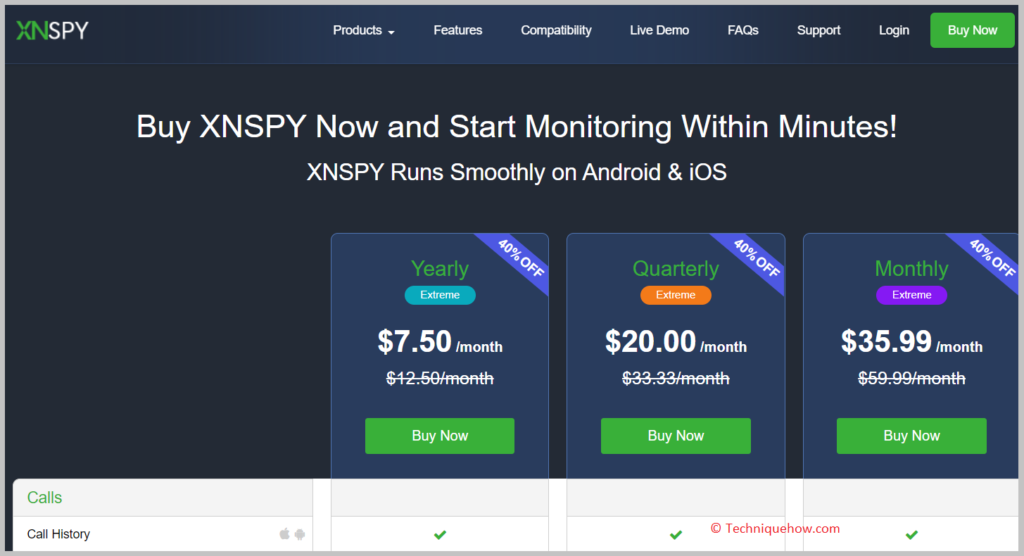Image resolution: width=1024 pixels, height=556 pixels.
Task: Click the Login link
Action: 893,30
